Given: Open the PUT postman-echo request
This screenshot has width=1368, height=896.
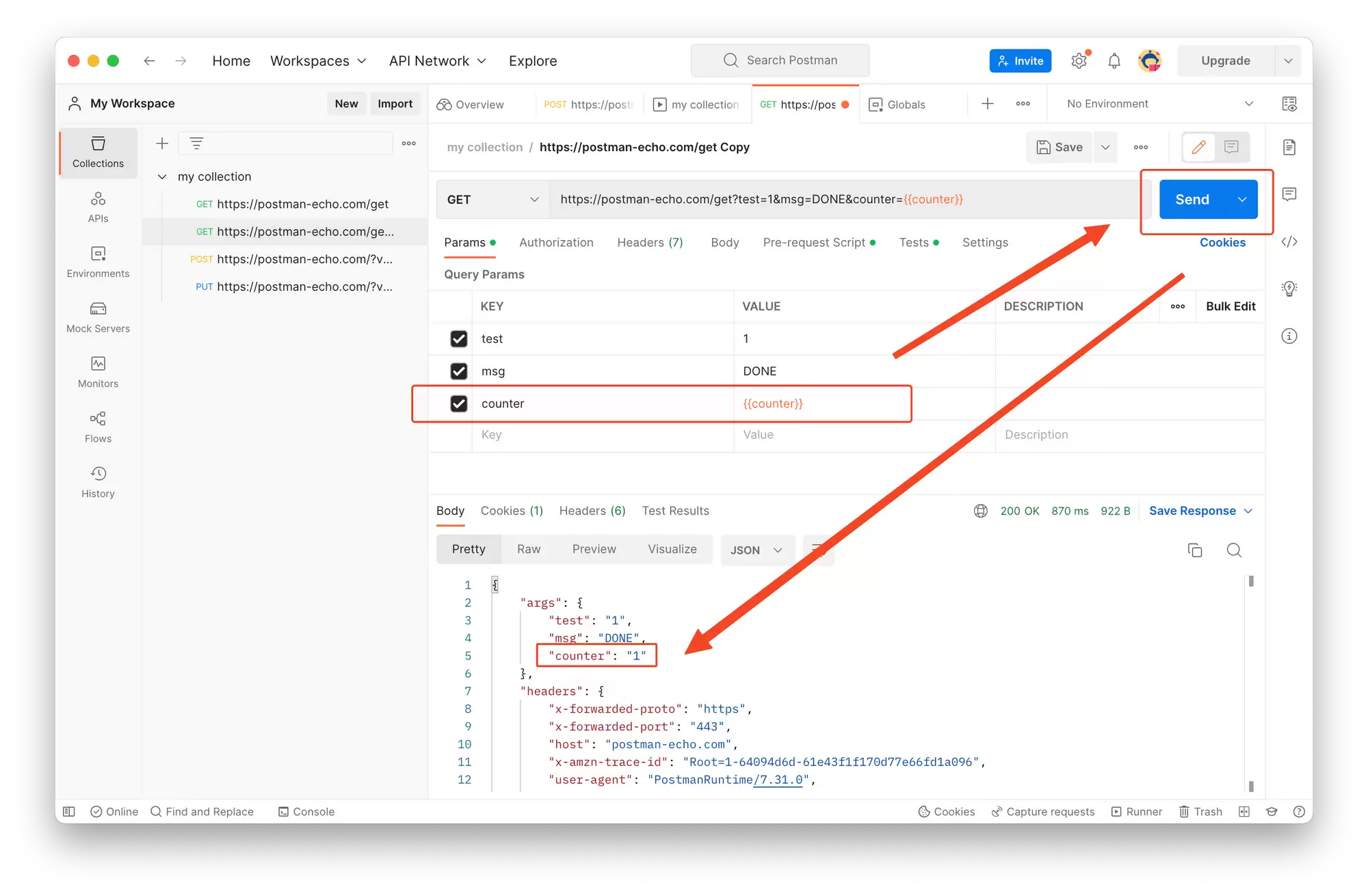Looking at the screenshot, I should [x=294, y=287].
